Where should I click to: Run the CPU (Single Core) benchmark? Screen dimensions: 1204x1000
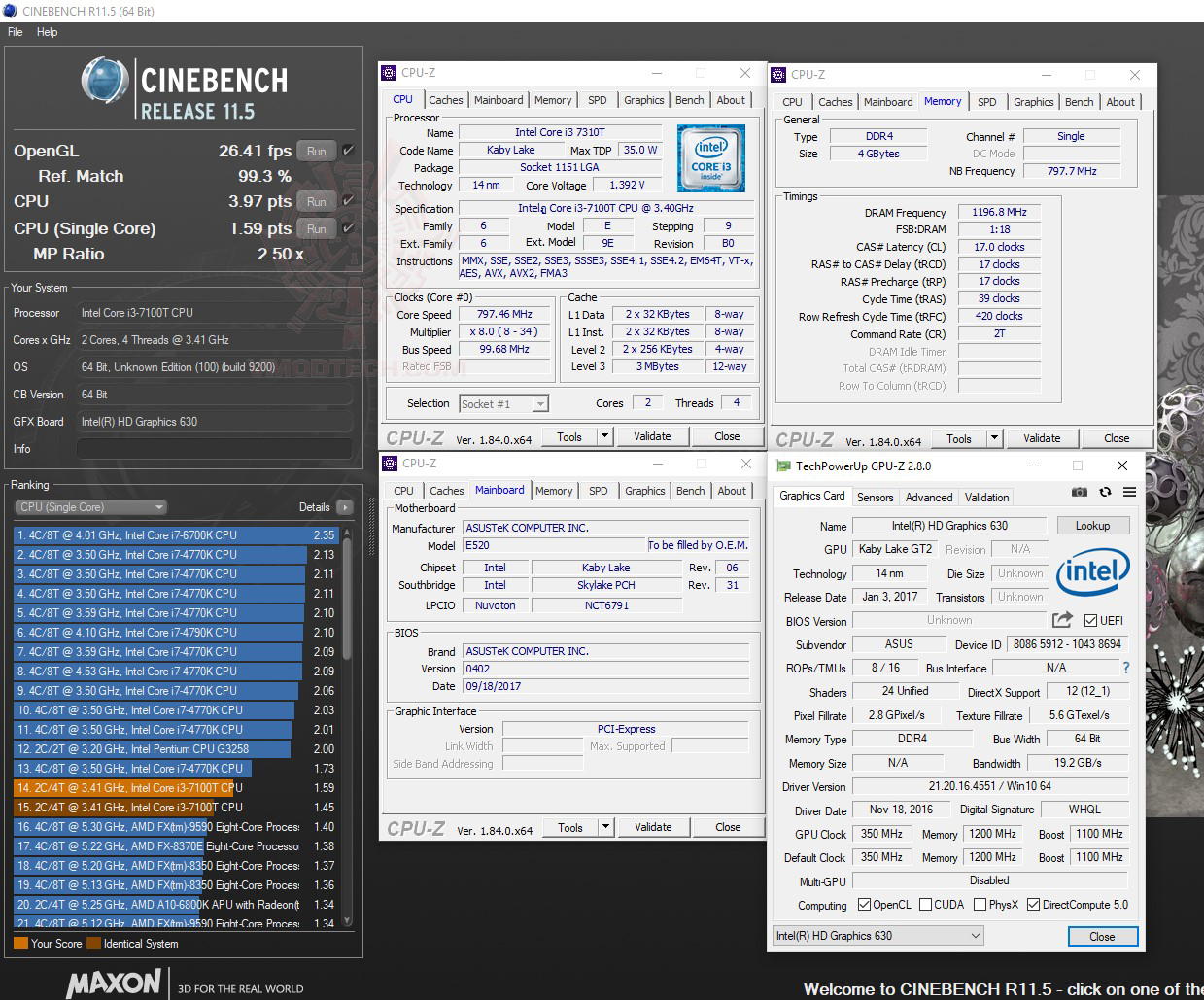click(316, 228)
